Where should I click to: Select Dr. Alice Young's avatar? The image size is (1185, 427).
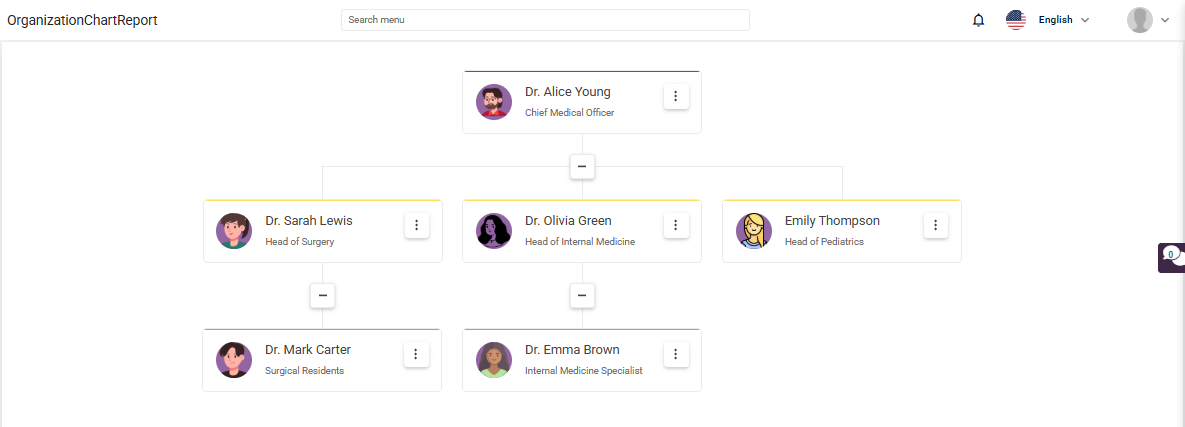point(494,102)
